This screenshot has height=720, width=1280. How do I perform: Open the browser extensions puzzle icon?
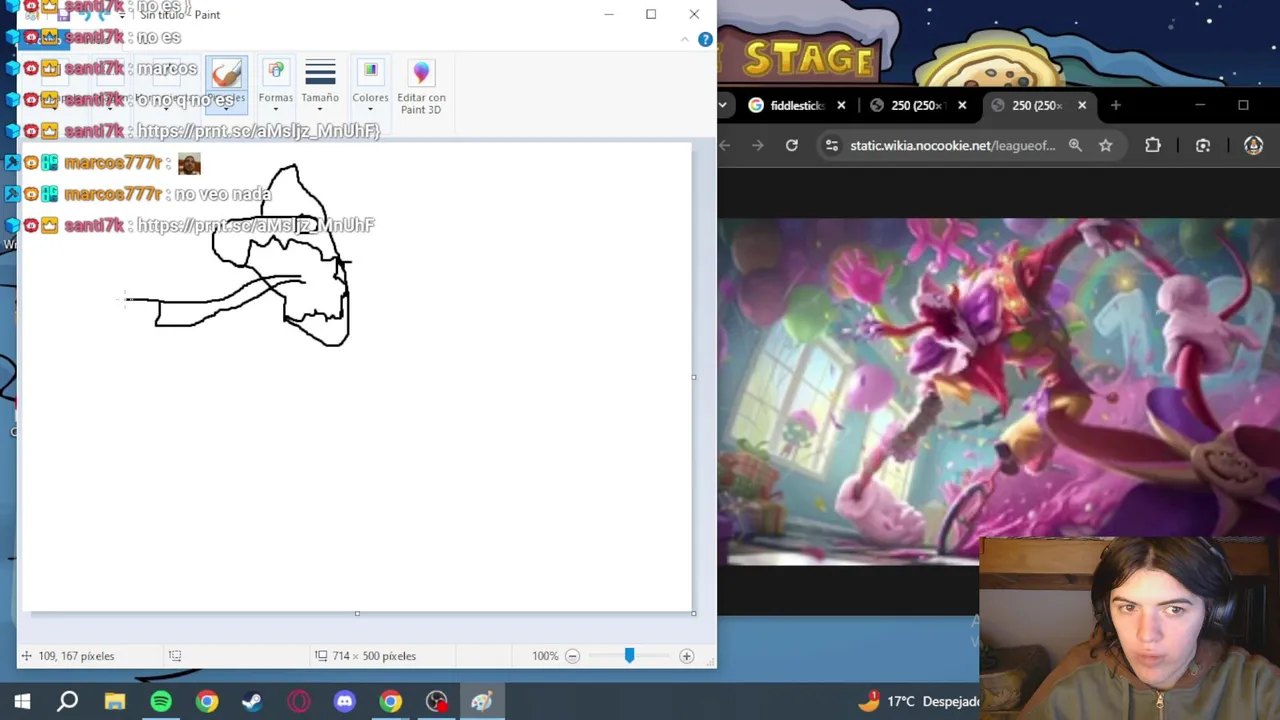click(x=1153, y=146)
